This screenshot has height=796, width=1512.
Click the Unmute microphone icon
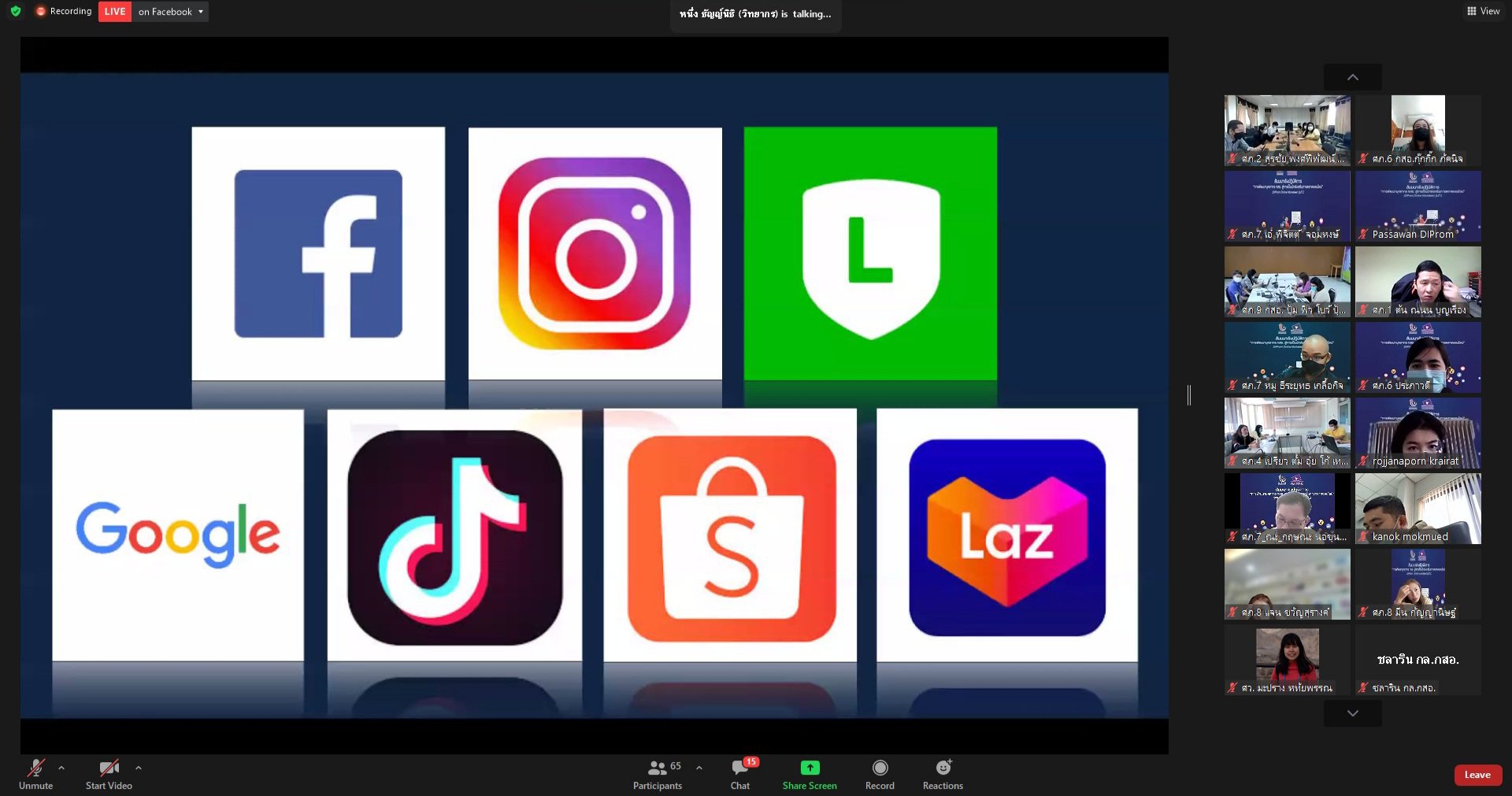click(36, 767)
